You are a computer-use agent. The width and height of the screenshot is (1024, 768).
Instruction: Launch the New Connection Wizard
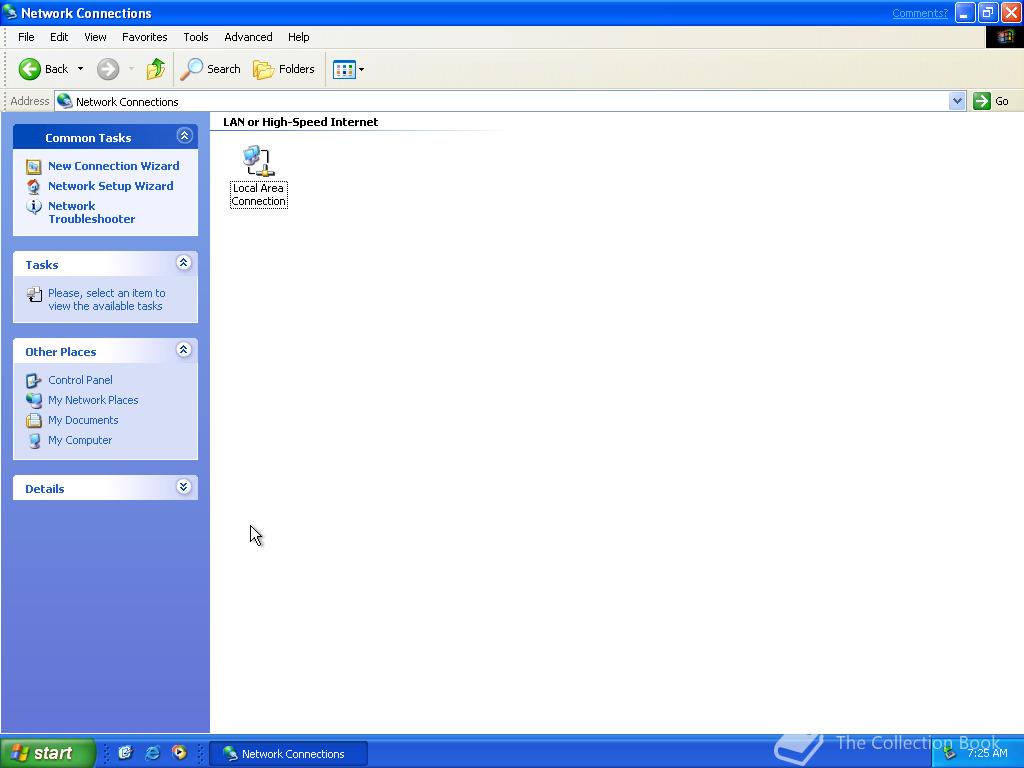(x=114, y=166)
